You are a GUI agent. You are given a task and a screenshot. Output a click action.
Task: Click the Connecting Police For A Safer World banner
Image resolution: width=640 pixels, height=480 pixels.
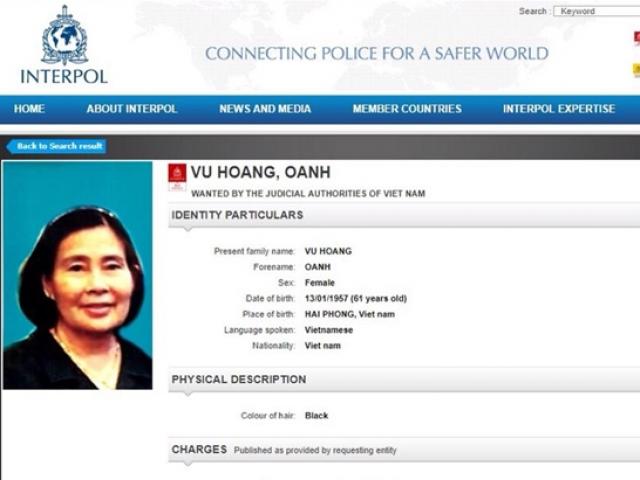pyautogui.click(x=377, y=53)
